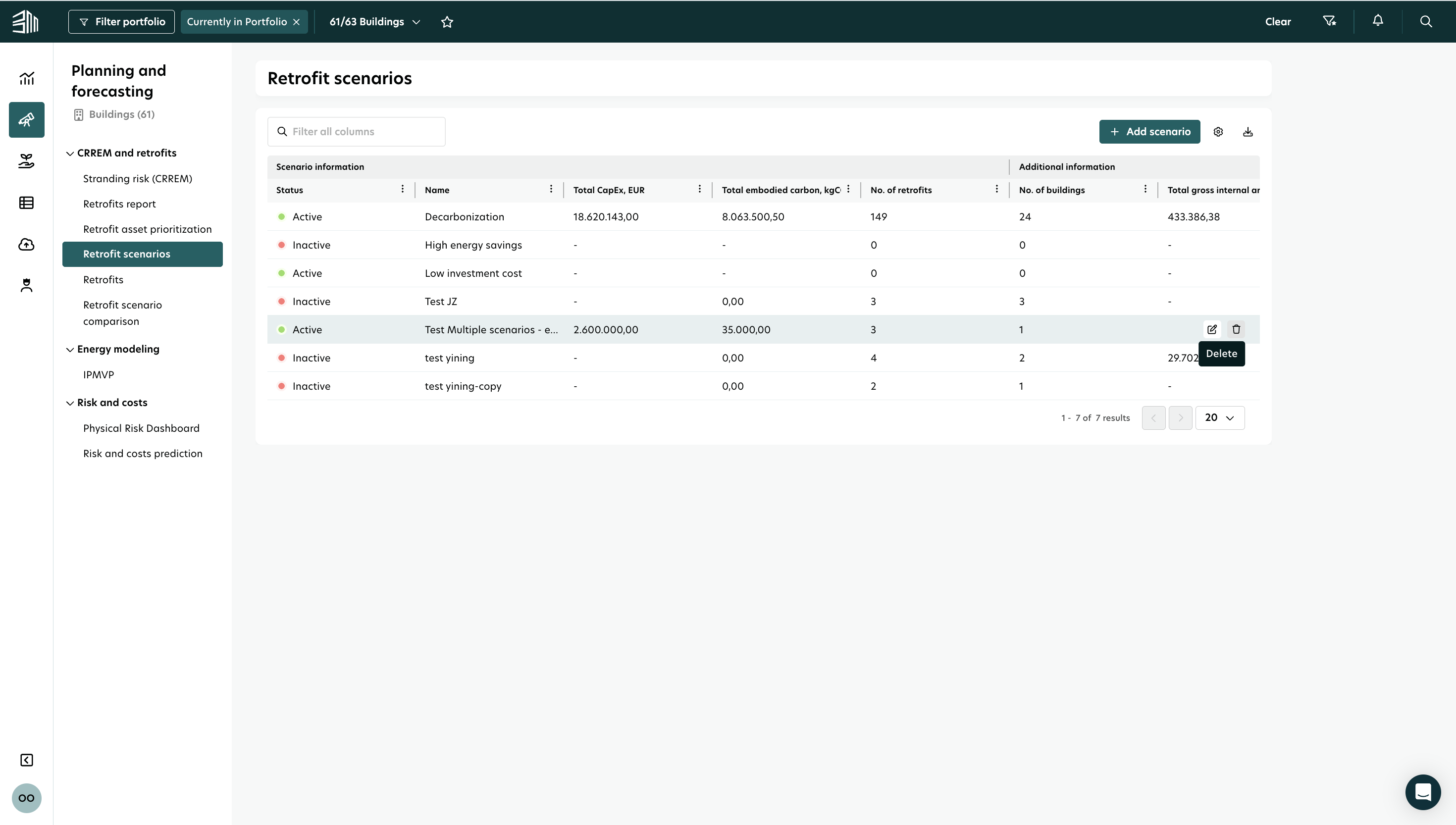Open table settings gear icon

[x=1218, y=132]
